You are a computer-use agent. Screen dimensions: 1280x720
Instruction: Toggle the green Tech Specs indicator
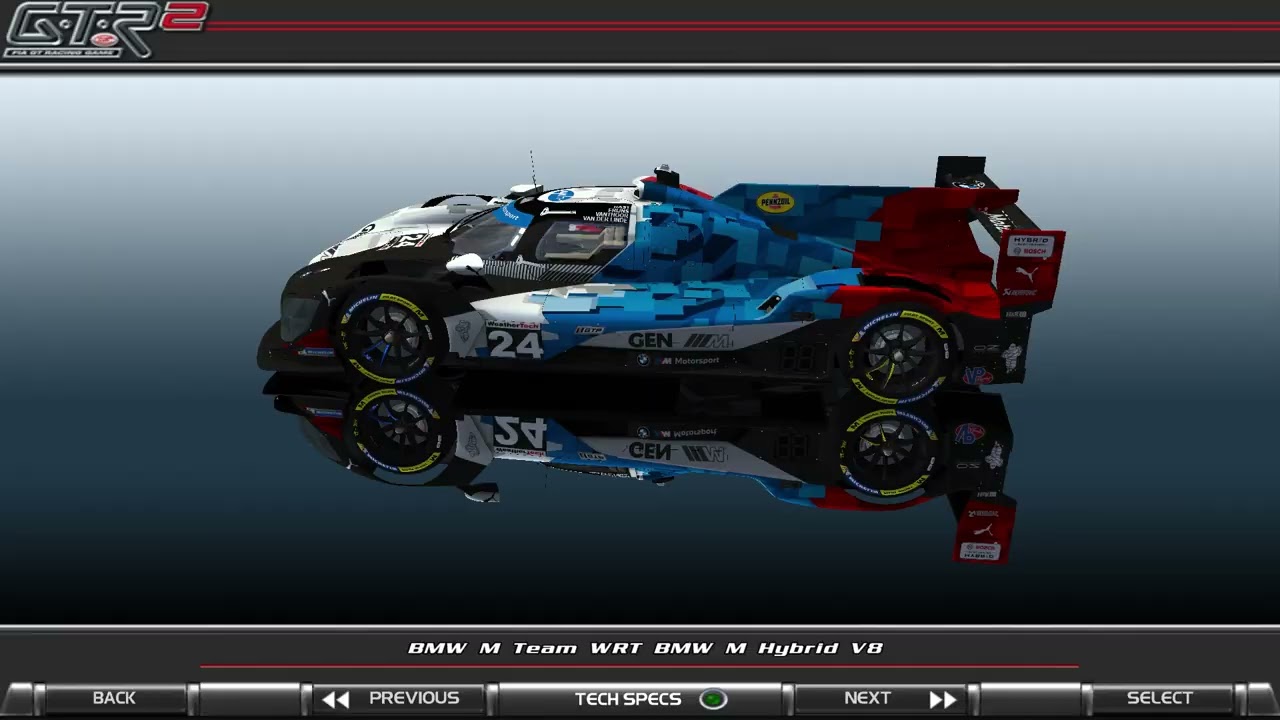[x=713, y=699]
